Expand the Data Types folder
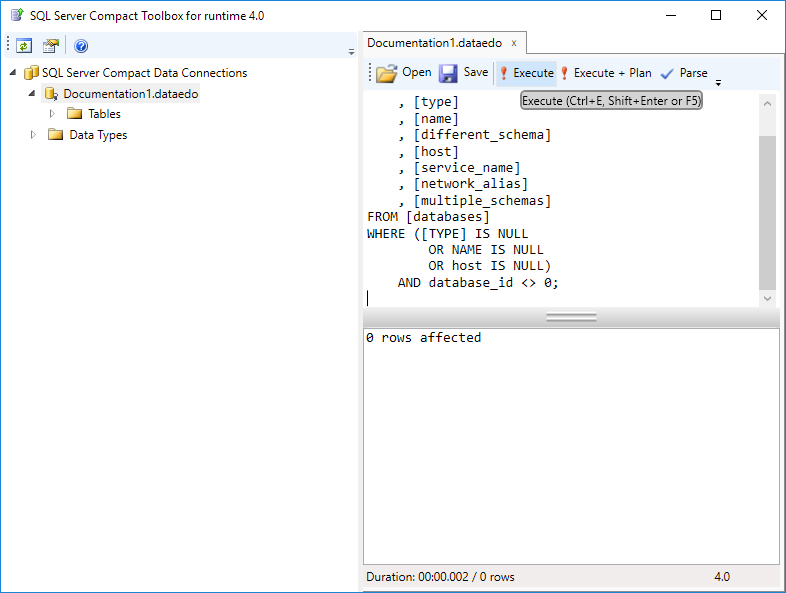This screenshot has height=593, width=786. pos(34,135)
